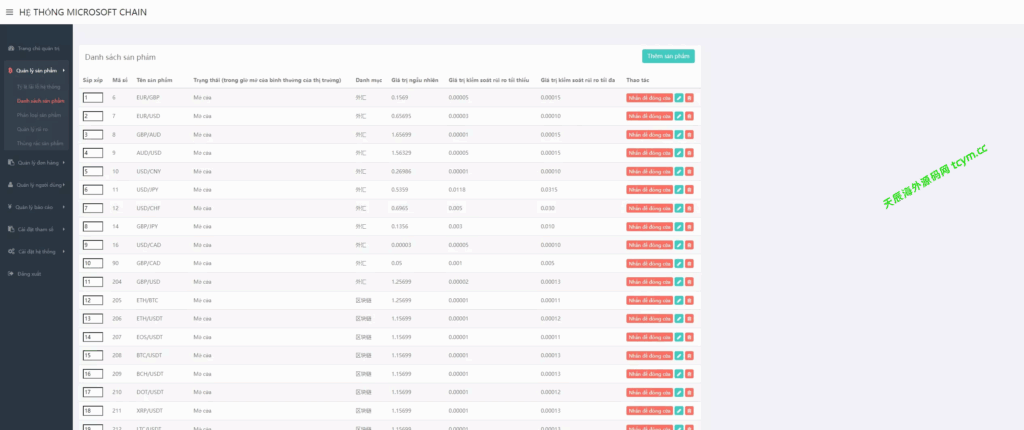The image size is (1024, 430).
Task: Focus the sort order field for BTC/USDT
Action: coord(93,356)
